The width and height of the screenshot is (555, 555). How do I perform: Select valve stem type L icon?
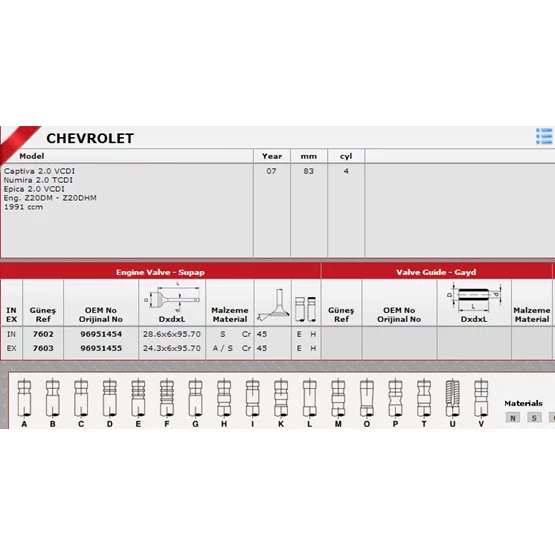pyautogui.click(x=310, y=398)
